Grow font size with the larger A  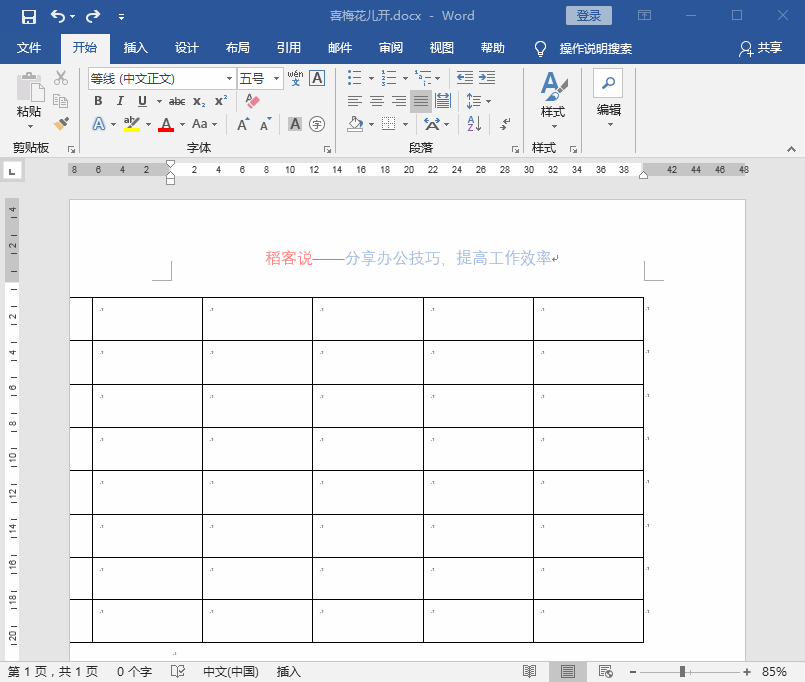243,124
